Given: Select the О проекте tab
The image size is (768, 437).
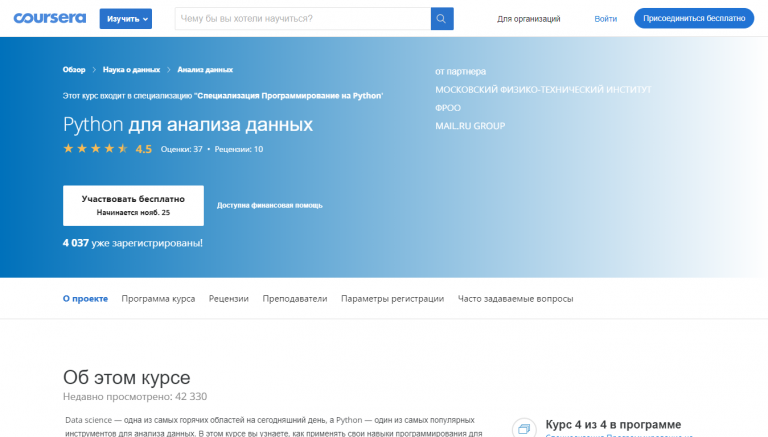Looking at the screenshot, I should point(85,298).
